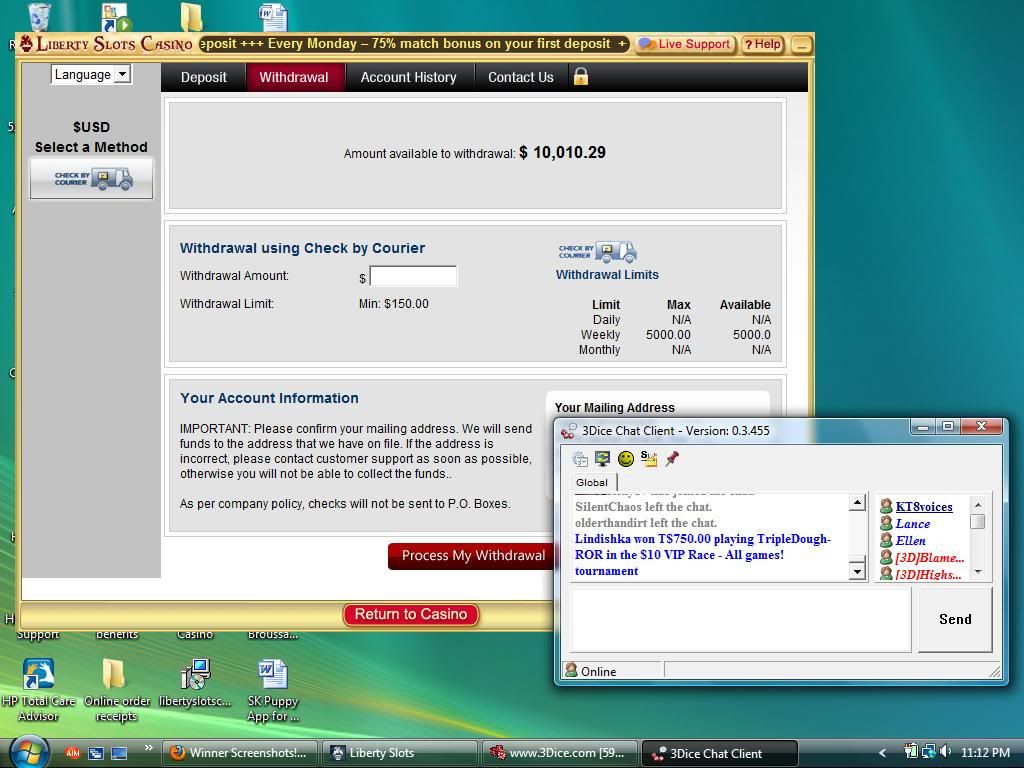
Task: Click the network icon in system tray
Action: (928, 752)
